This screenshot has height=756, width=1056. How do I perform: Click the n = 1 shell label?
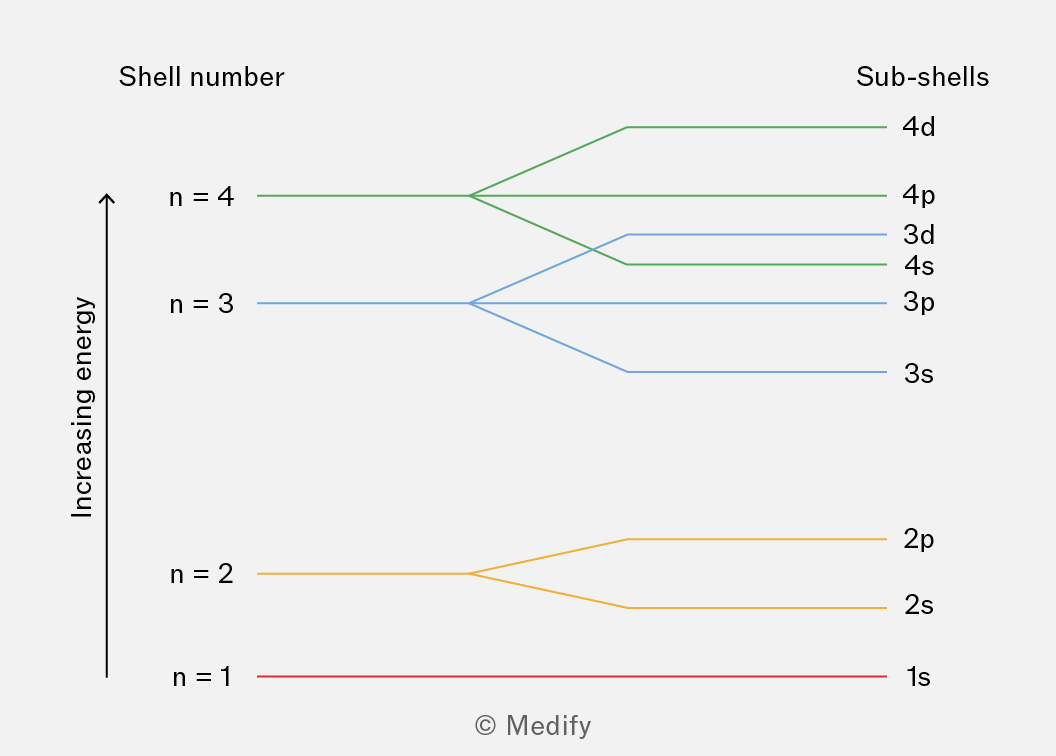point(201,677)
